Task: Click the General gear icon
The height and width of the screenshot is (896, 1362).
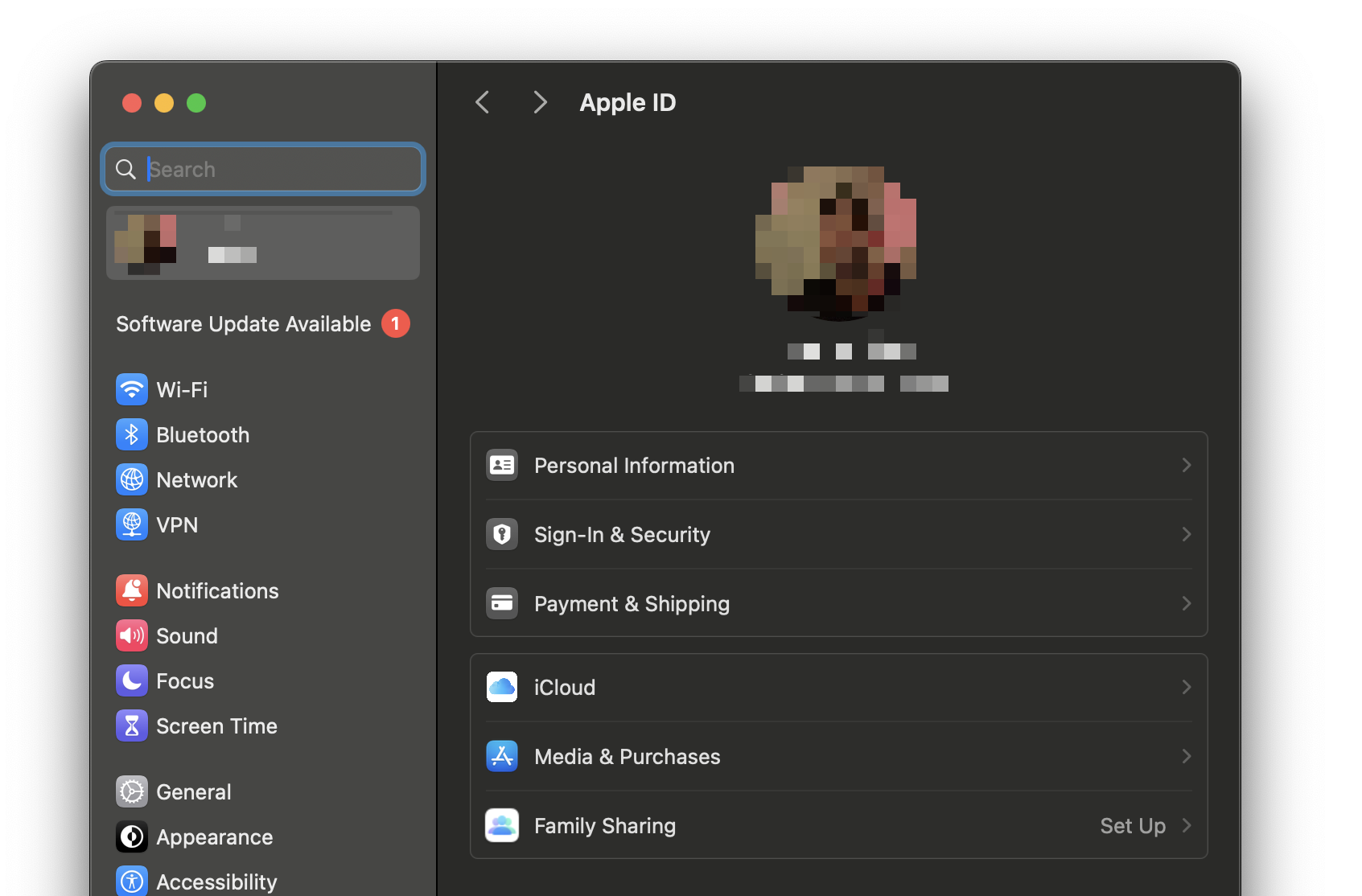Action: pyautogui.click(x=132, y=792)
